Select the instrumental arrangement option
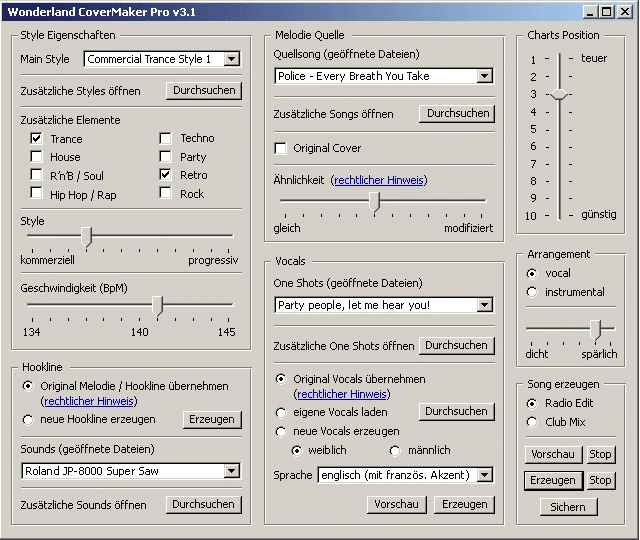Viewport: 640px width, 540px height. coord(532,292)
